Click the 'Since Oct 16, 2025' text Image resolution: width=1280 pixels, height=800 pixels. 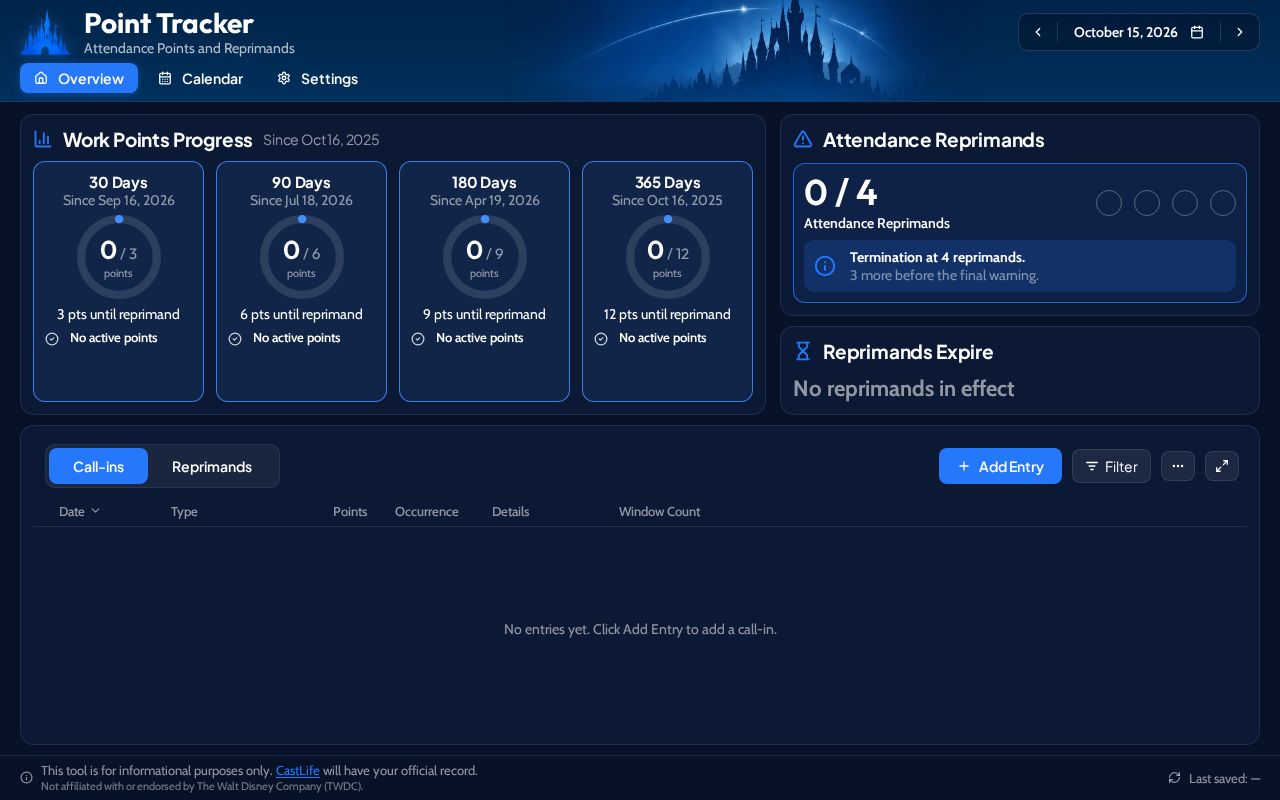[x=321, y=140]
